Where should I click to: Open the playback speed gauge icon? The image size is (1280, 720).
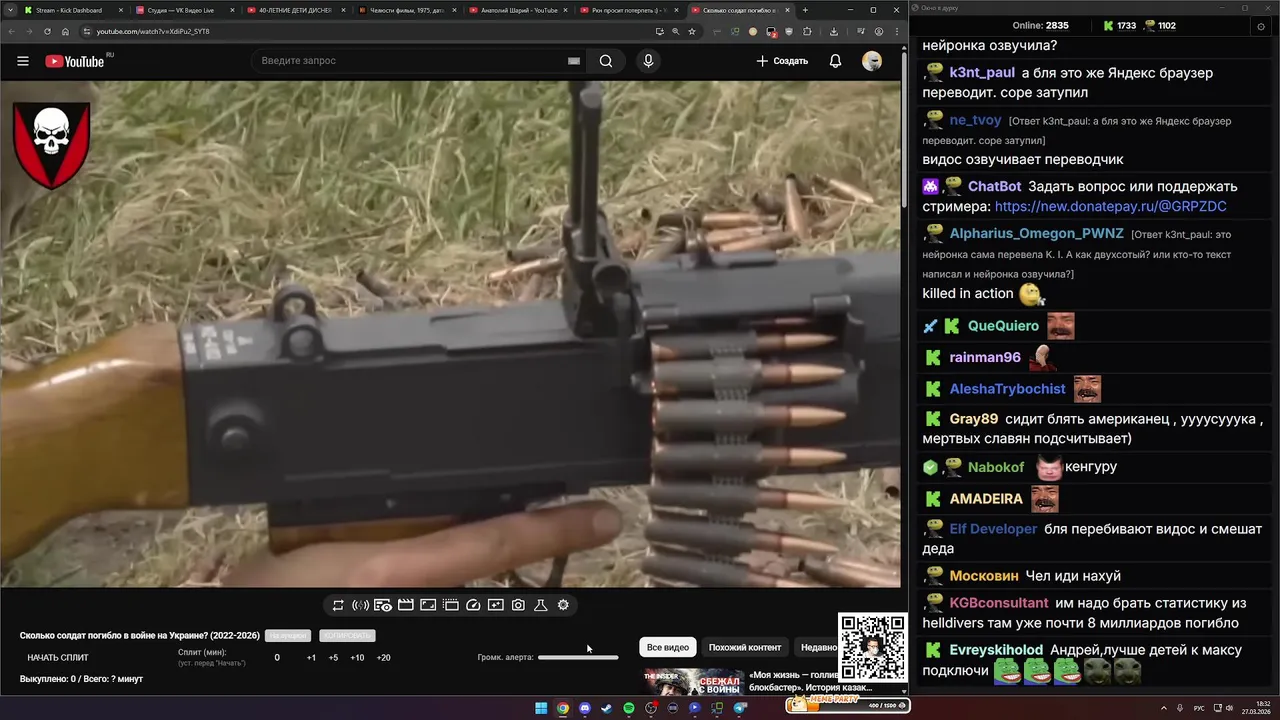(x=473, y=605)
